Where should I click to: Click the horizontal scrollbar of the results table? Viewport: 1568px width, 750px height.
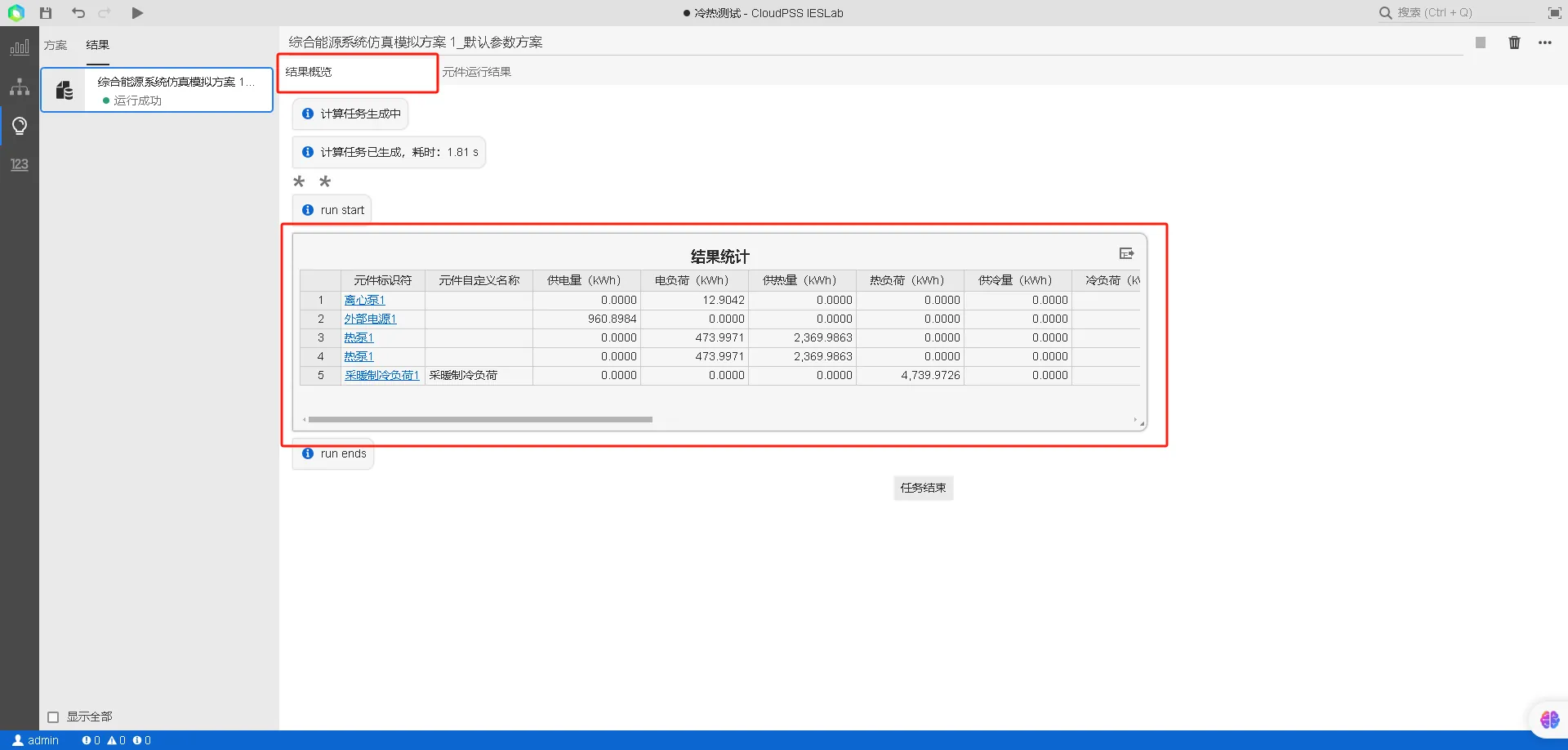click(x=480, y=420)
